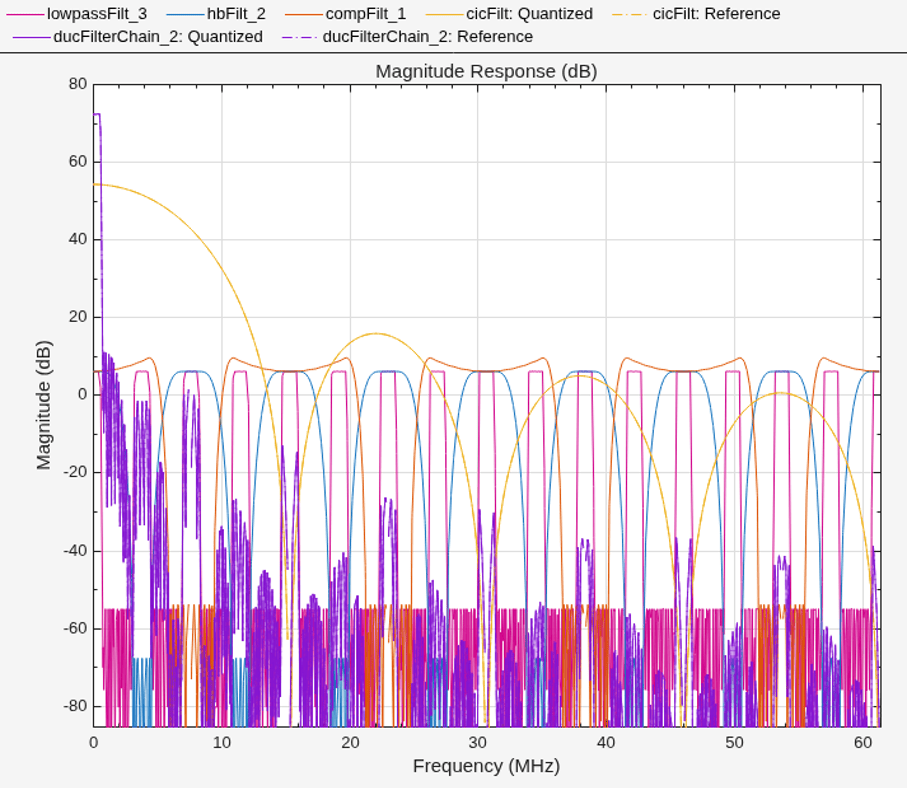Select the cicFilt: Reference legend label
The height and width of the screenshot is (788, 907).
[716, 14]
